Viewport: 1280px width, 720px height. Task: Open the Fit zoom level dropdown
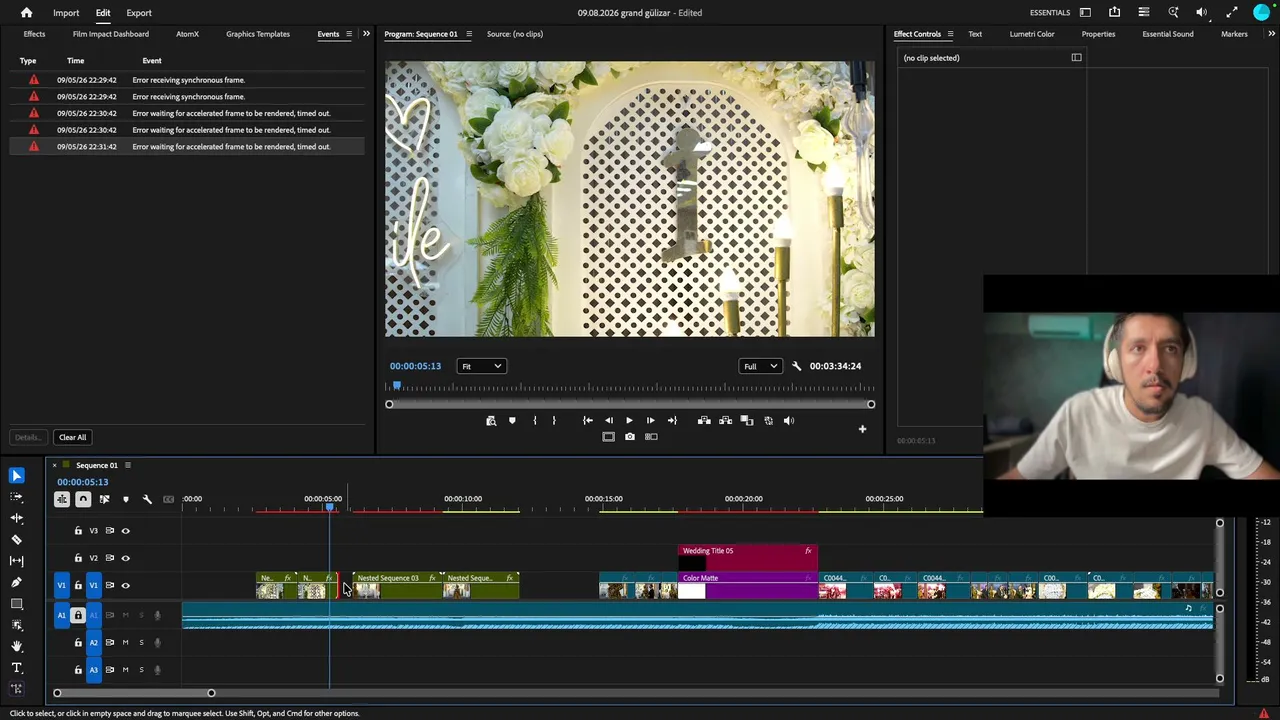pyautogui.click(x=481, y=366)
